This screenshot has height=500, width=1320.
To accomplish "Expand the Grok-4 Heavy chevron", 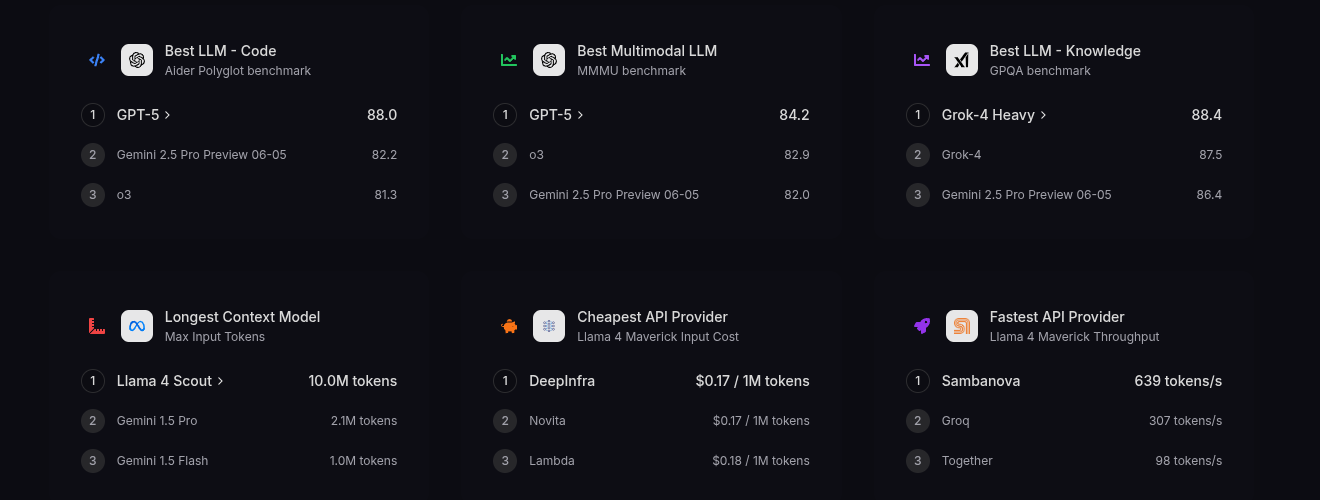I will click(1043, 115).
